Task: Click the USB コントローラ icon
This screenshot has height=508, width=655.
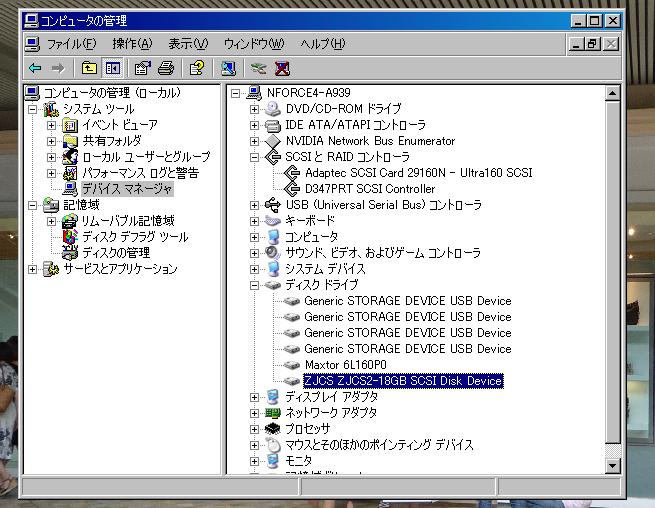Action: tap(273, 205)
